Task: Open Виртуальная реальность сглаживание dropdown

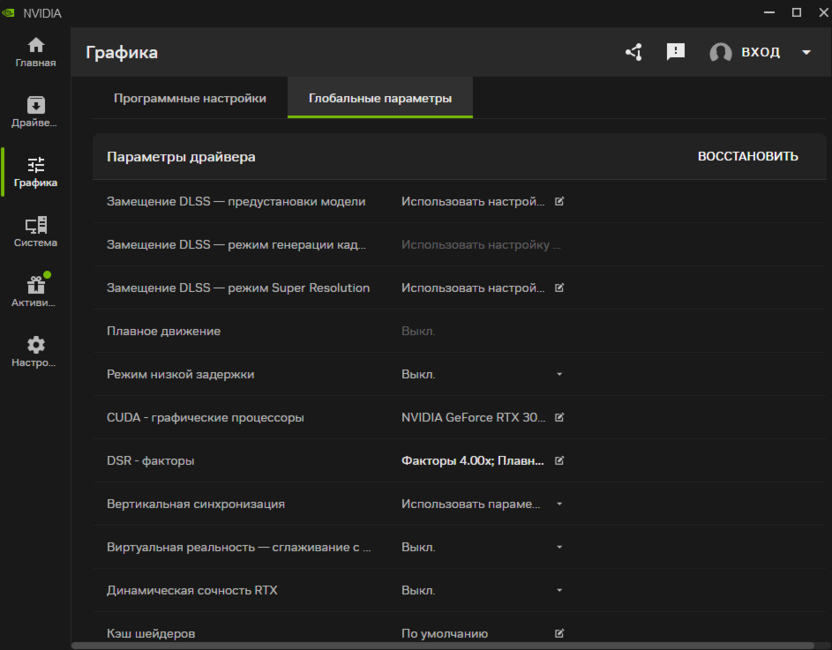Action: [559, 547]
